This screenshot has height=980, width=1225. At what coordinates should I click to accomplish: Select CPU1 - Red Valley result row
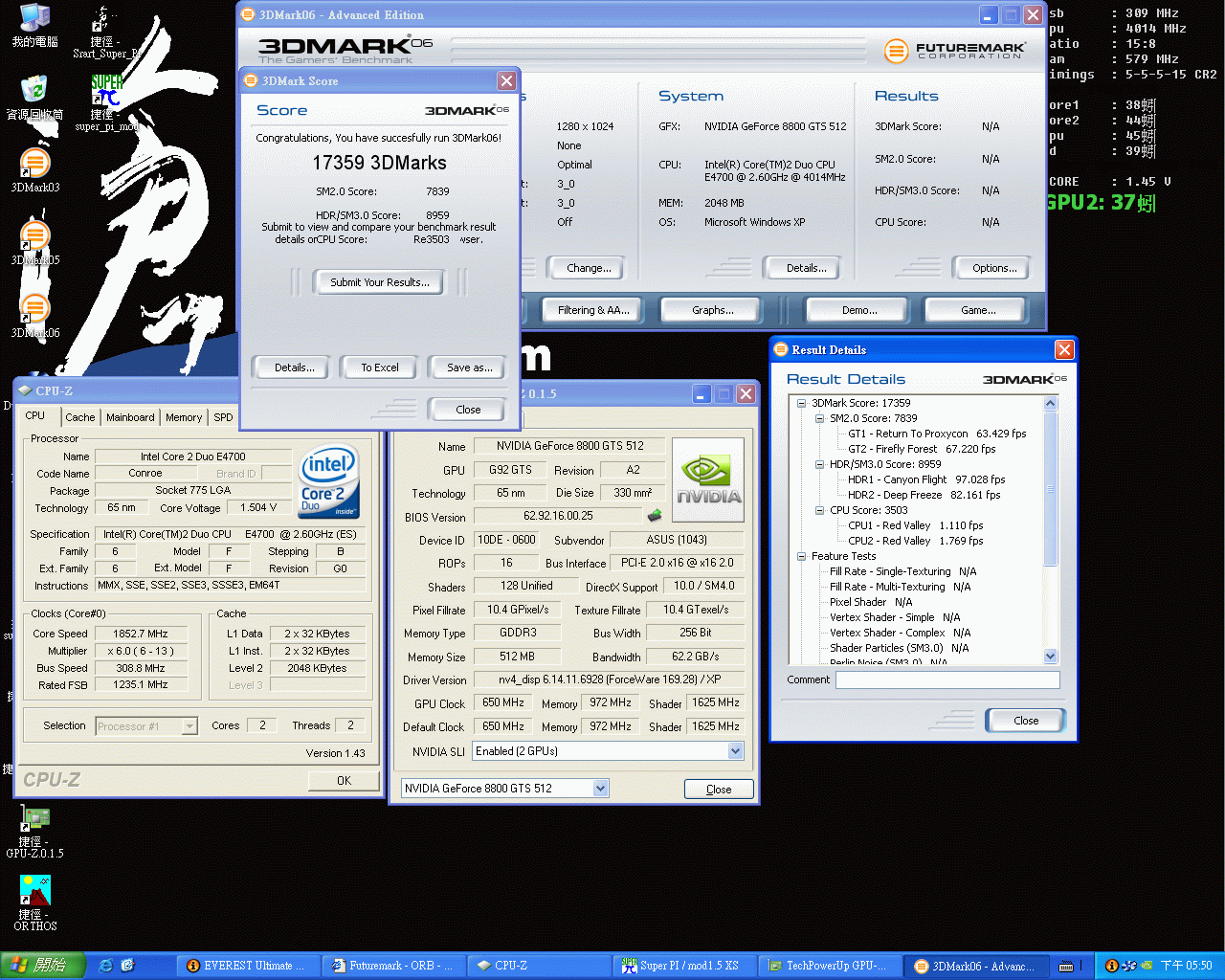[x=915, y=525]
